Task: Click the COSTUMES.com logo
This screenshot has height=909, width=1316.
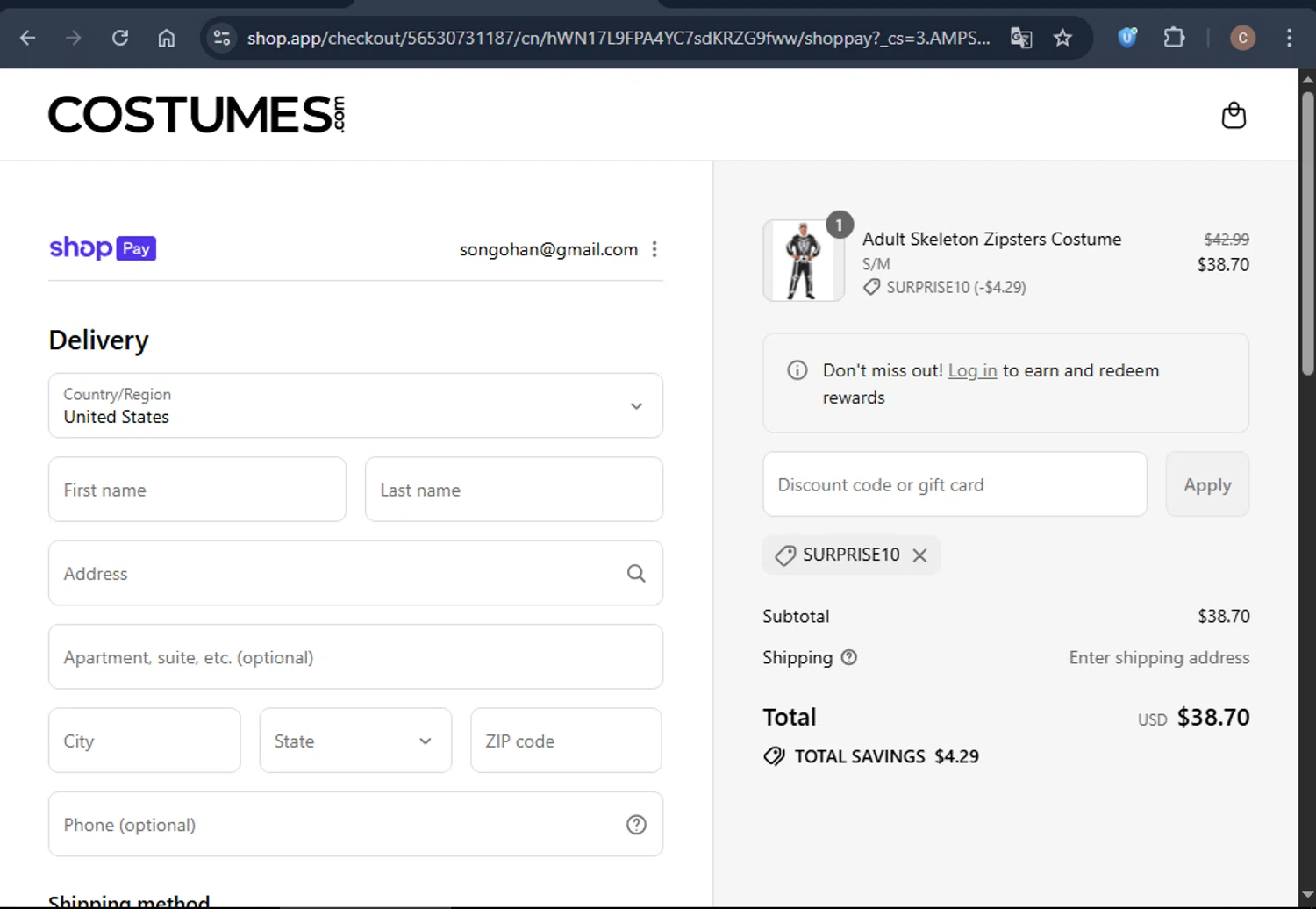Action: click(x=197, y=114)
